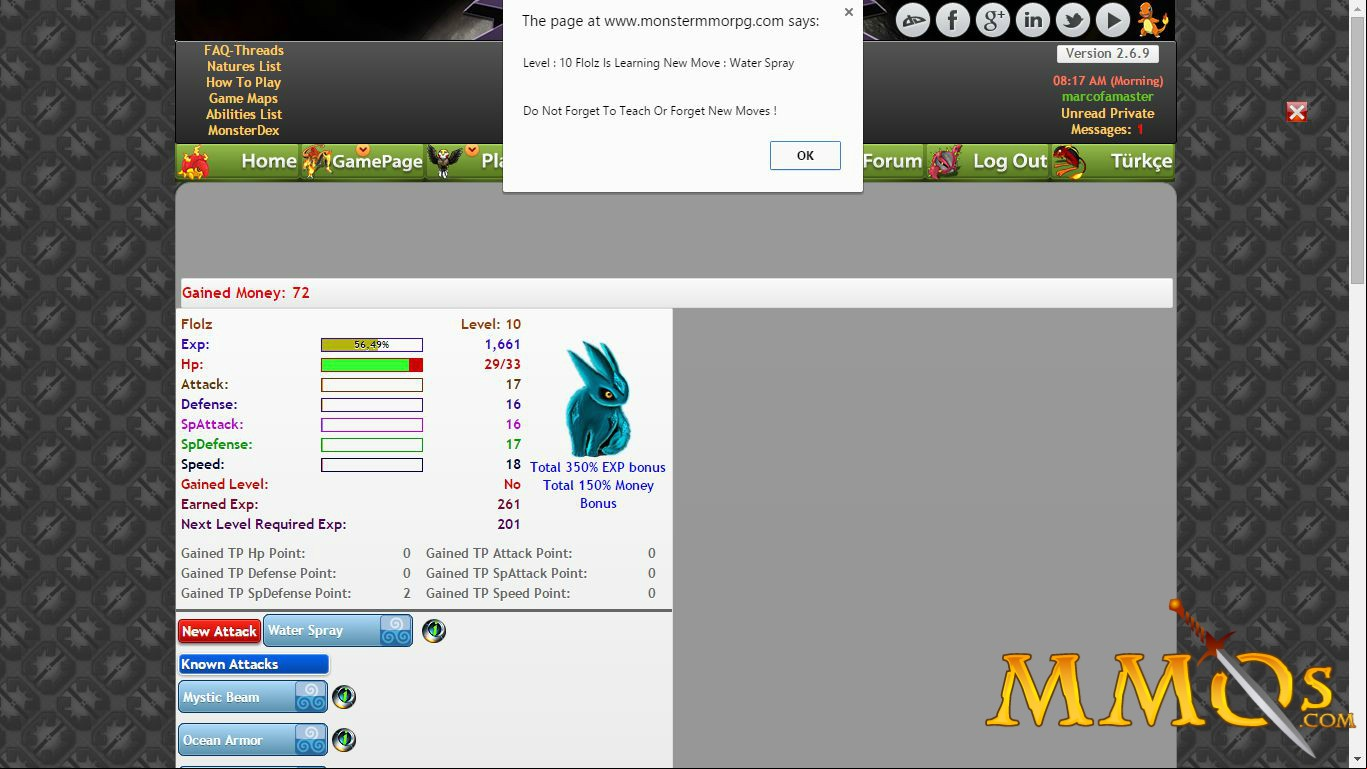Screen dimensions: 1367x769
Task: Open the GamePage menu label
Action: click(x=377, y=162)
